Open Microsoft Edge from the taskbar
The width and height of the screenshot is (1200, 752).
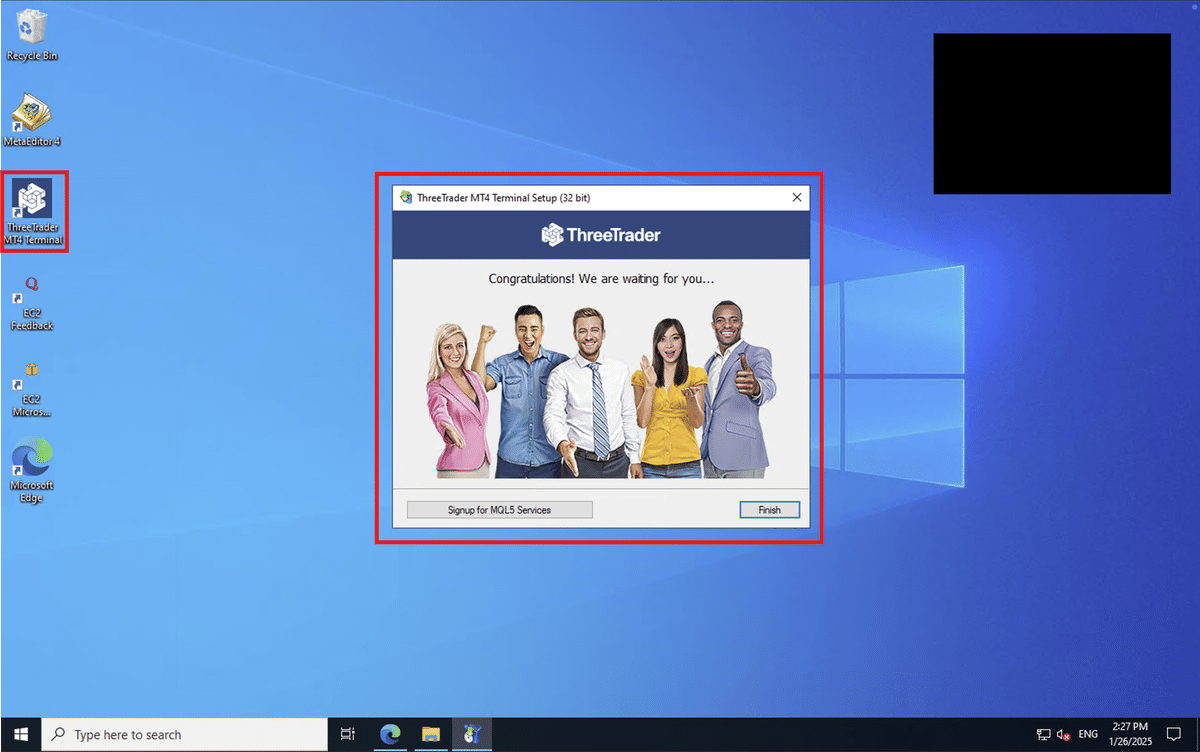tap(391, 734)
